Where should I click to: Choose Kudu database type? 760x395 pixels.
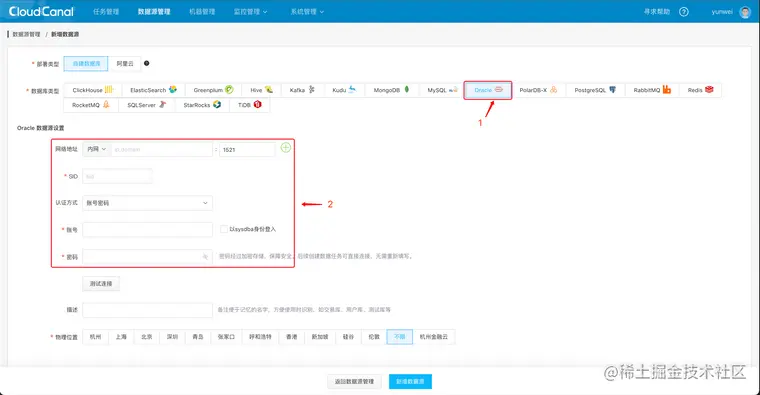pos(344,90)
